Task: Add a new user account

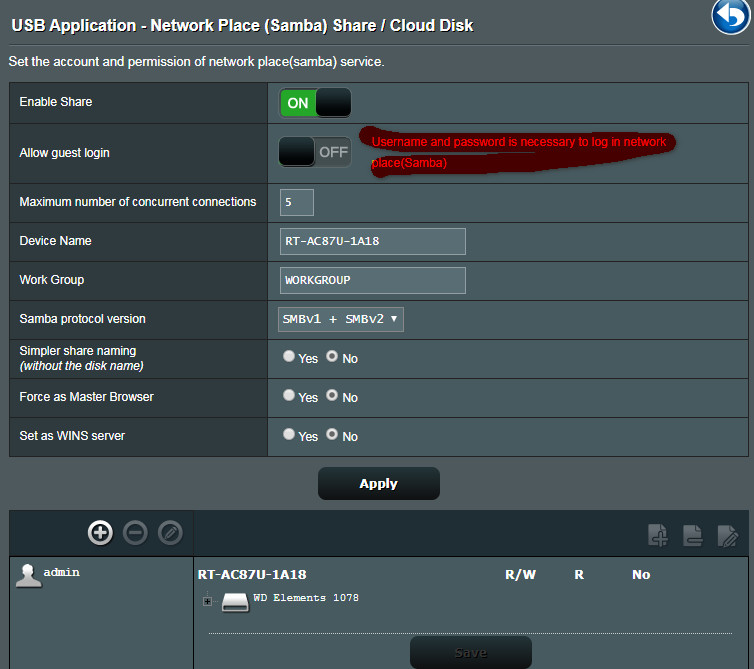Action: [100, 533]
